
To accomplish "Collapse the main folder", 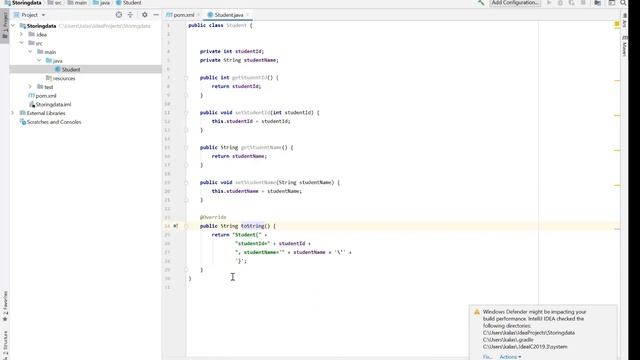I will [31, 52].
